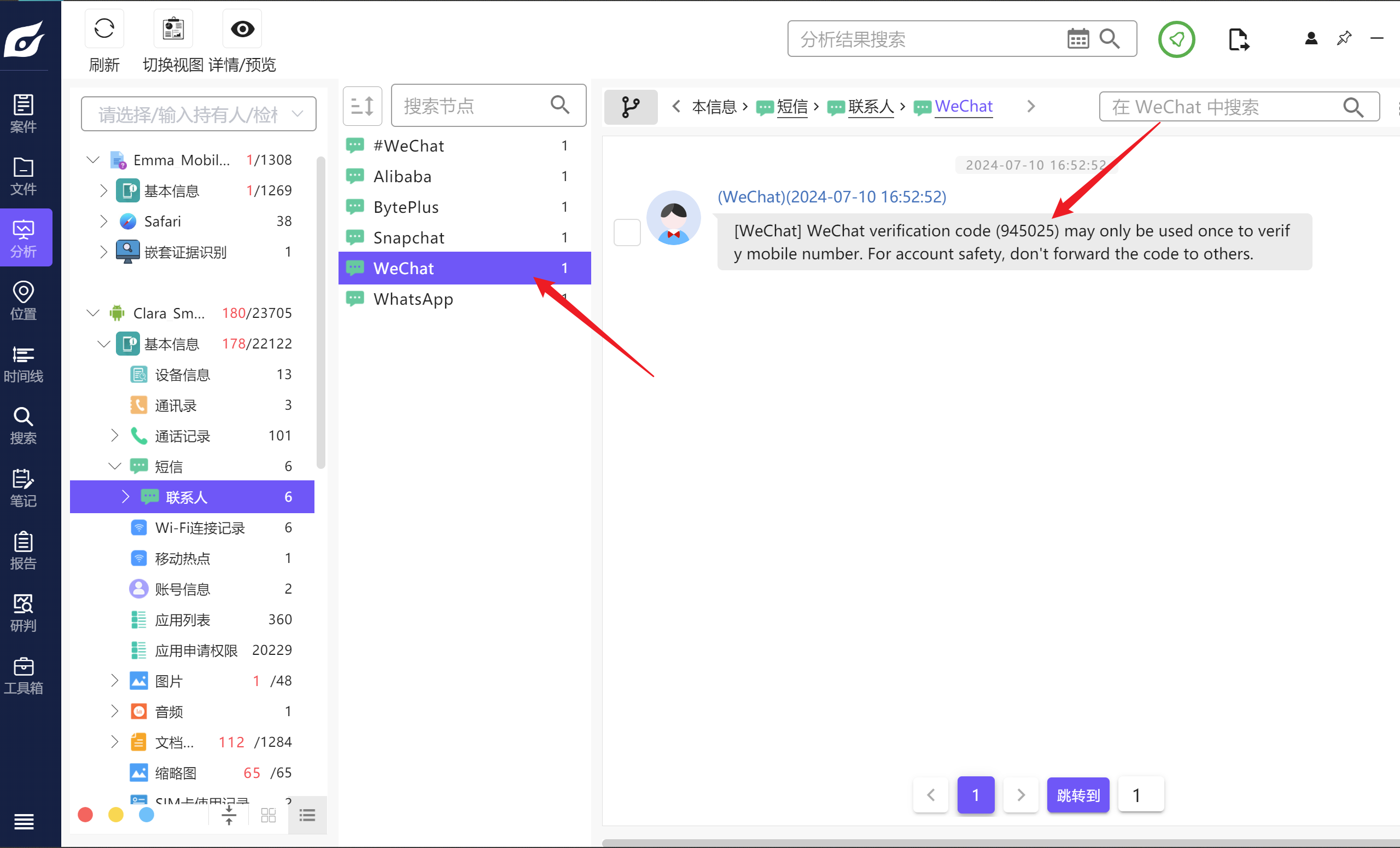The width and height of the screenshot is (1400, 848).
Task: Click the node sort order icon
Action: point(363,106)
